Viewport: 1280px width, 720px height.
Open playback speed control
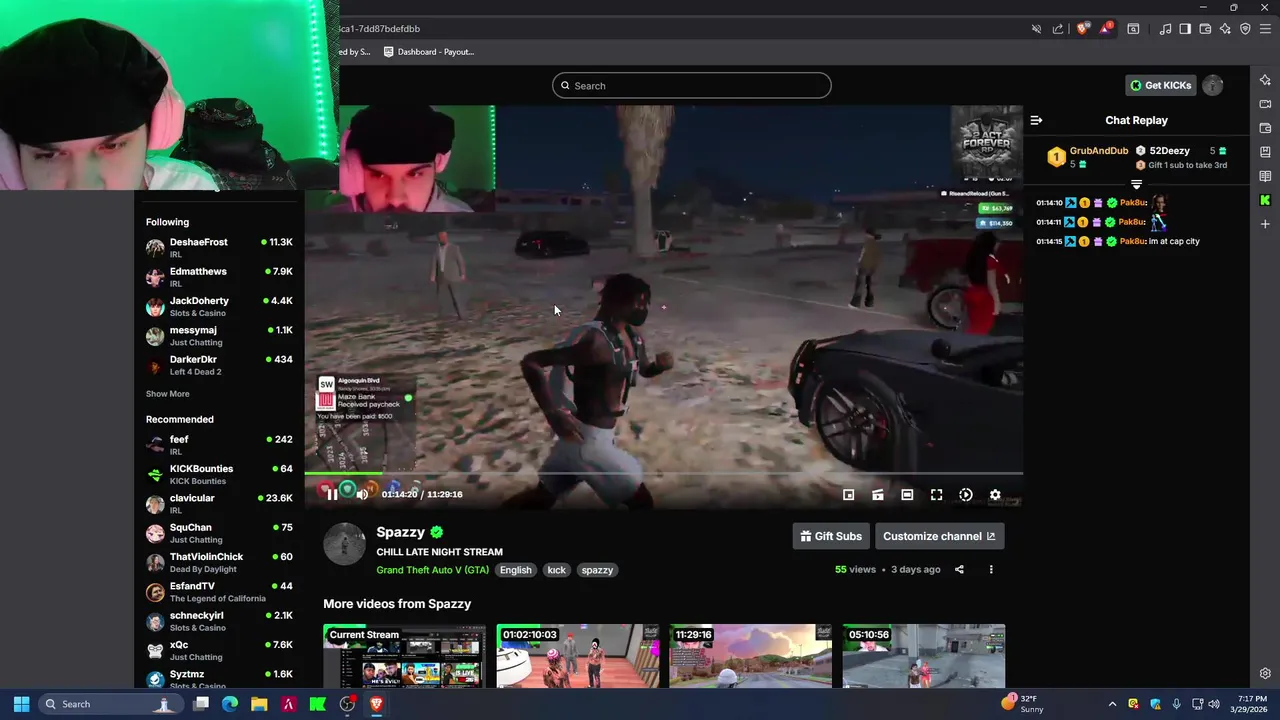(966, 495)
